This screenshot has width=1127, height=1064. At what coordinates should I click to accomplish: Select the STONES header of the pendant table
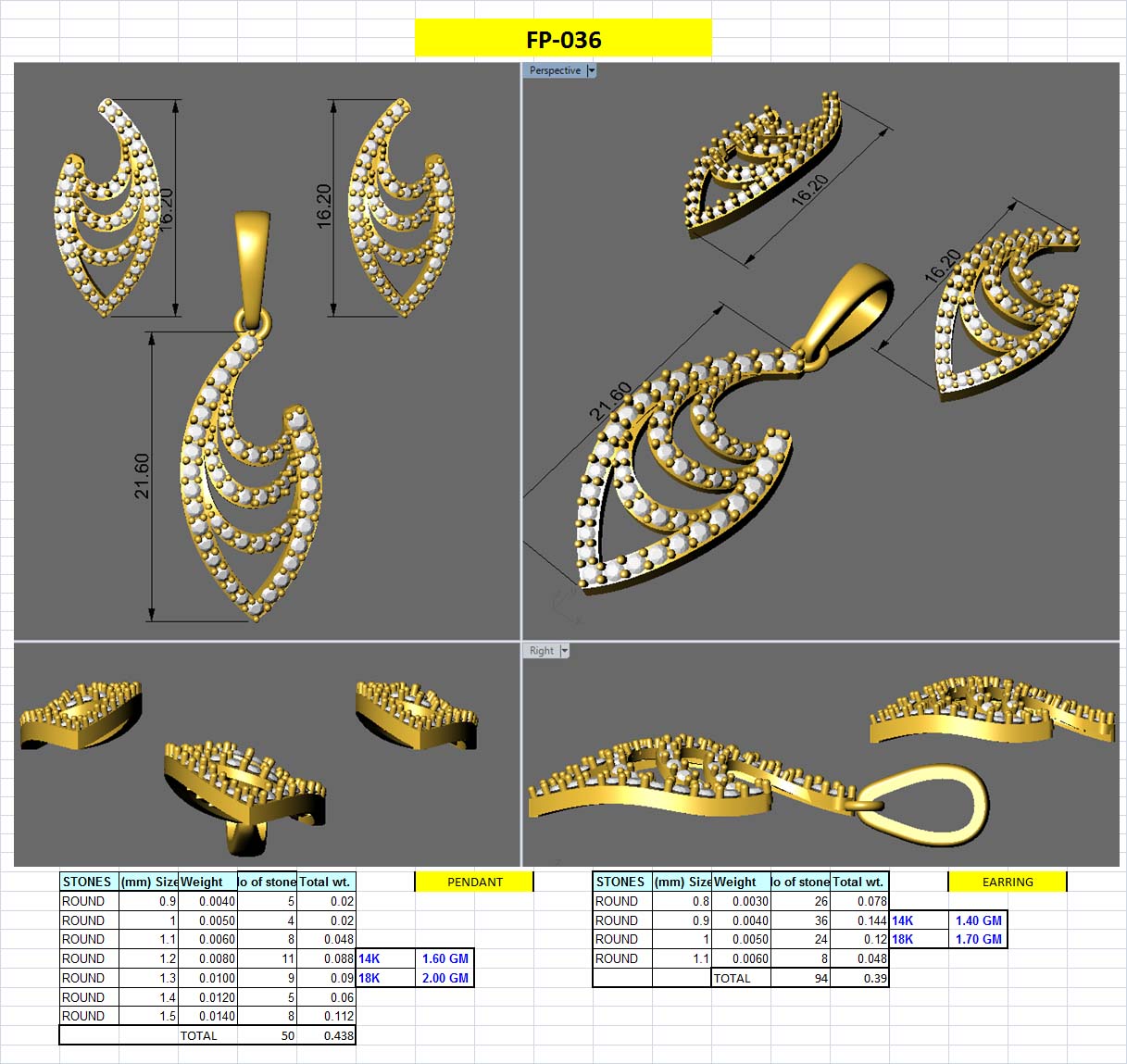pyautogui.click(x=87, y=882)
